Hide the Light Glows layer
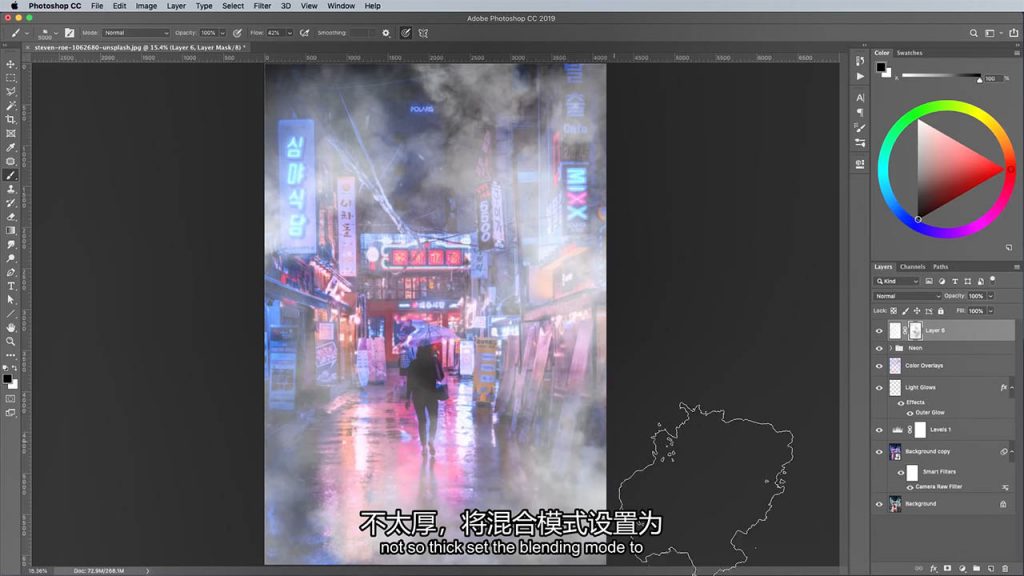The width and height of the screenshot is (1024, 576). (x=879, y=388)
